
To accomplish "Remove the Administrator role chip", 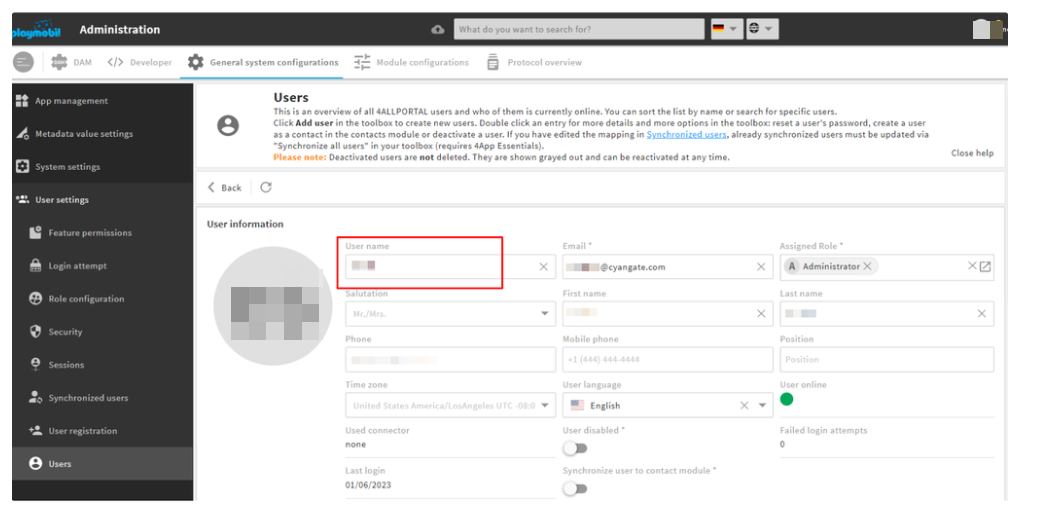I will pos(867,266).
